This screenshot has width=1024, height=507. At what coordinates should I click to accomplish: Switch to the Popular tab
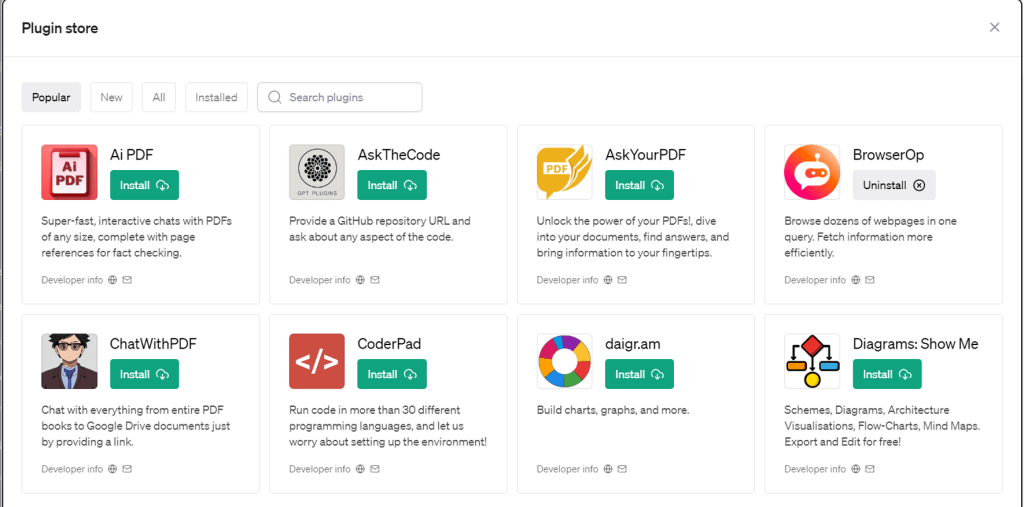pos(51,97)
